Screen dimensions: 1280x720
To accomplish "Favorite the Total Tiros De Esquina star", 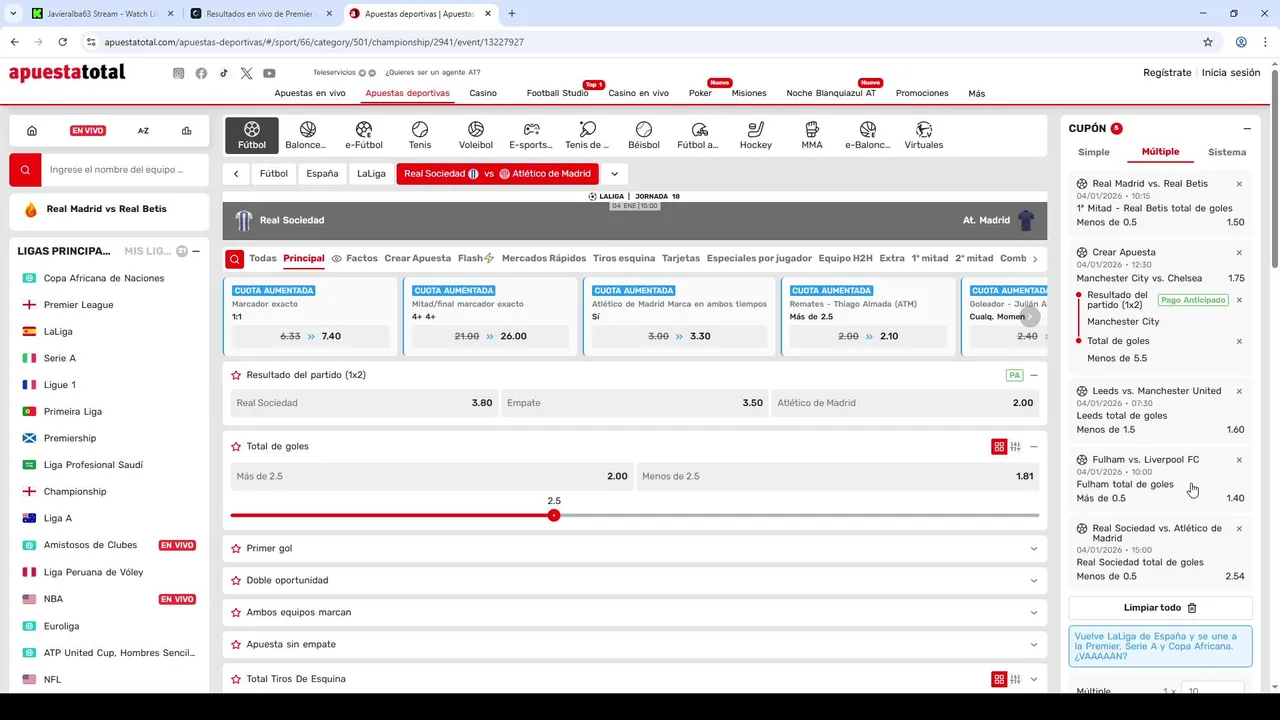I will pyautogui.click(x=236, y=679).
